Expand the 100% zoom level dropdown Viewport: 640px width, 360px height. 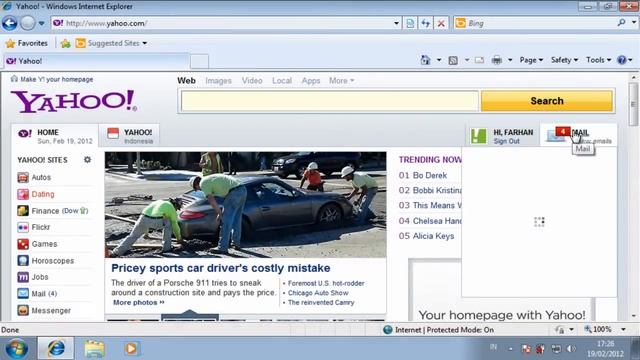pyautogui.click(x=623, y=329)
